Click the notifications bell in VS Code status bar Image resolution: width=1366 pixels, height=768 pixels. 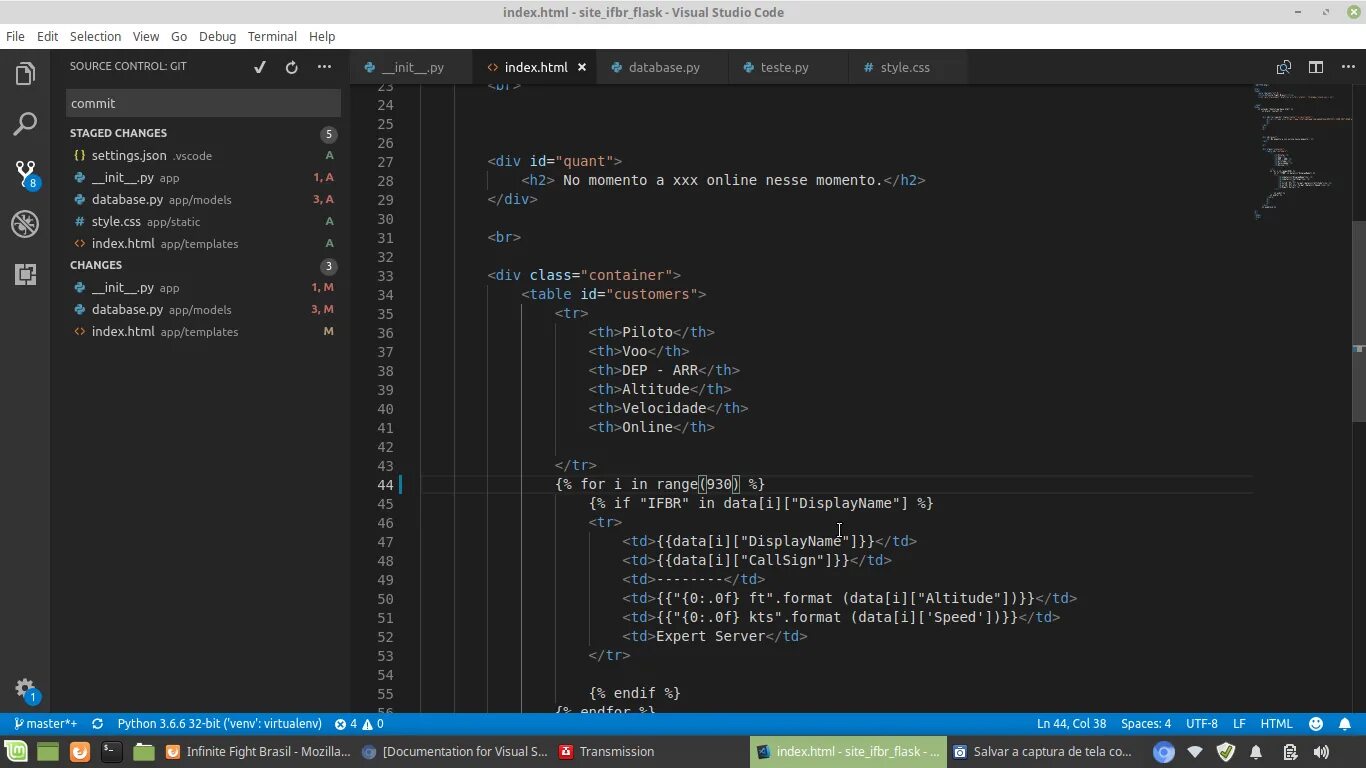click(x=1345, y=724)
